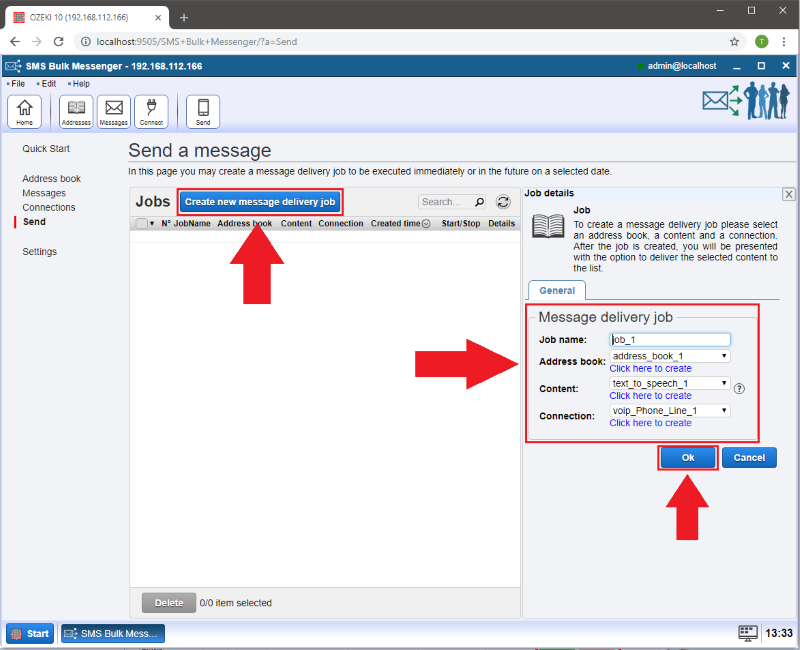The height and width of the screenshot is (650, 800).
Task: Click the Send phone icon
Action: 203,111
